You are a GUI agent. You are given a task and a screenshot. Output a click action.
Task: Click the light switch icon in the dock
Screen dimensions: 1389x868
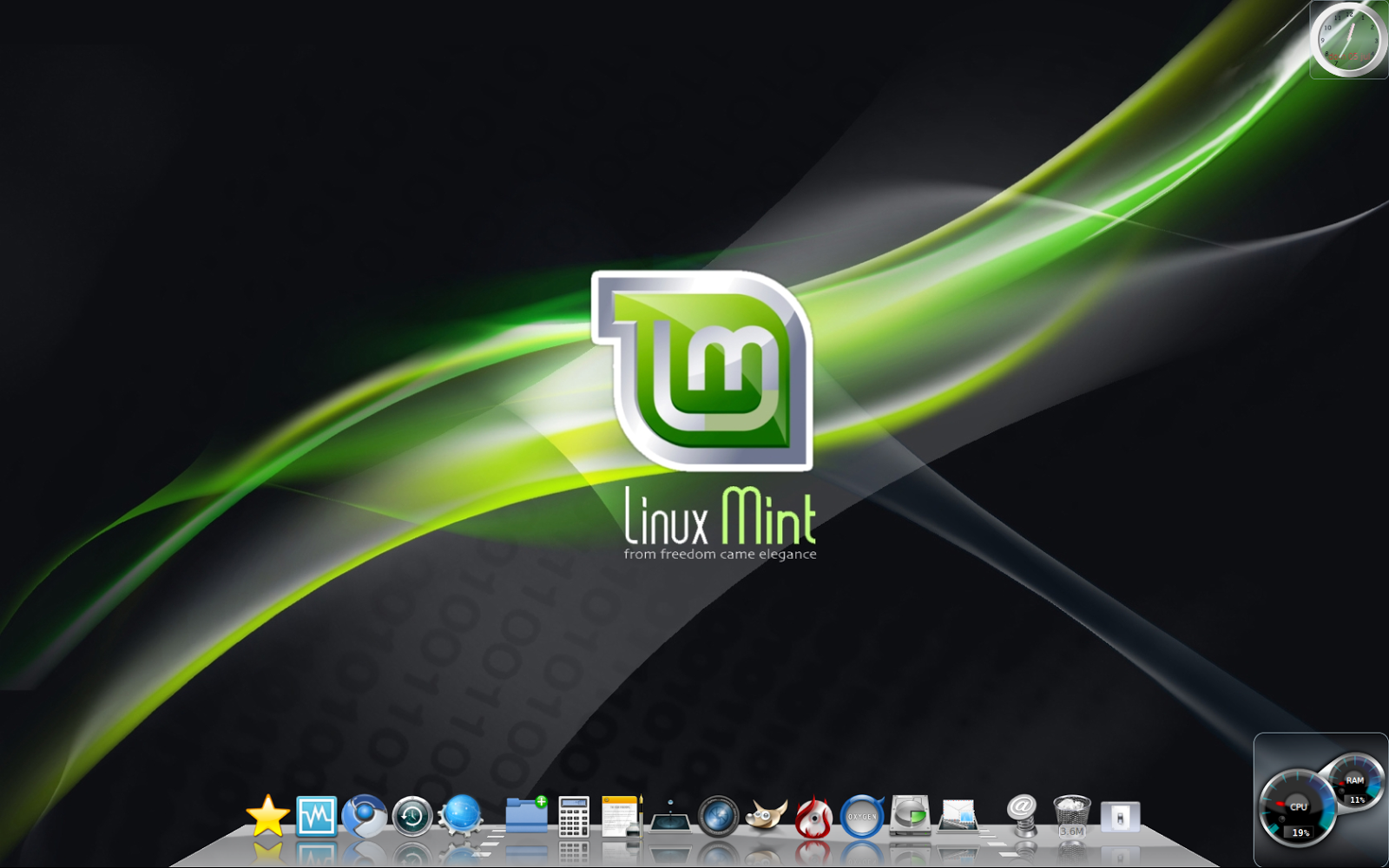pyautogui.click(x=1120, y=817)
